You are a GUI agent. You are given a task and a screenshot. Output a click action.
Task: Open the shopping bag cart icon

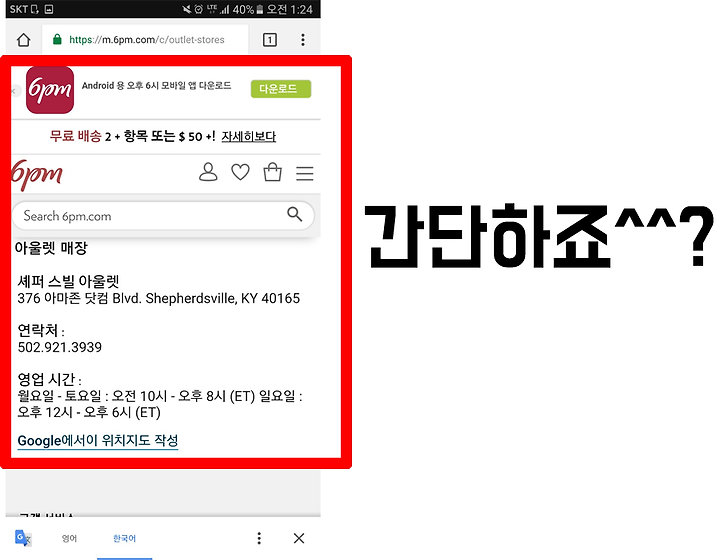[272, 172]
